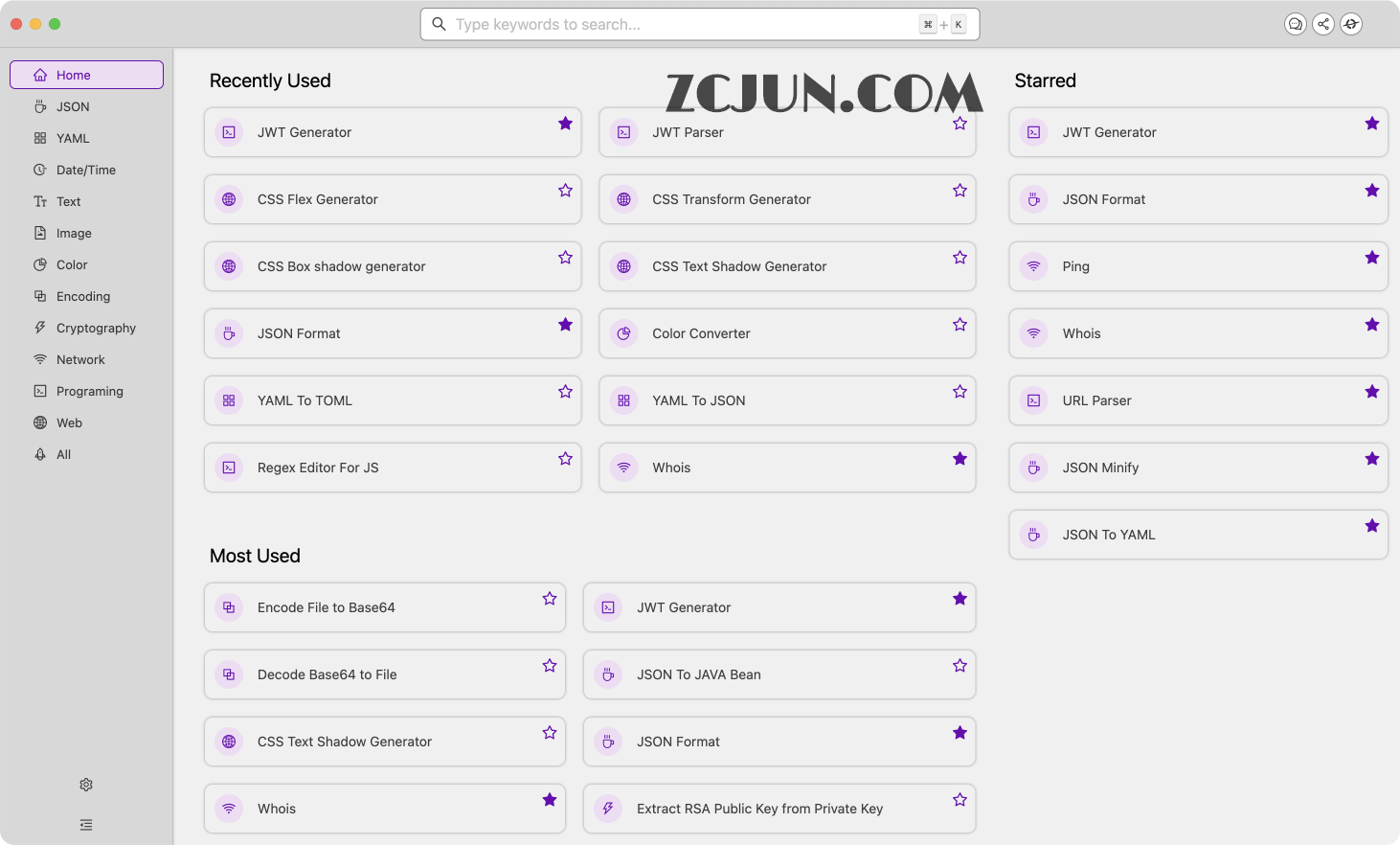This screenshot has width=1400, height=845.
Task: Click the globe icon on CSS Transform Generator
Action: tap(623, 199)
